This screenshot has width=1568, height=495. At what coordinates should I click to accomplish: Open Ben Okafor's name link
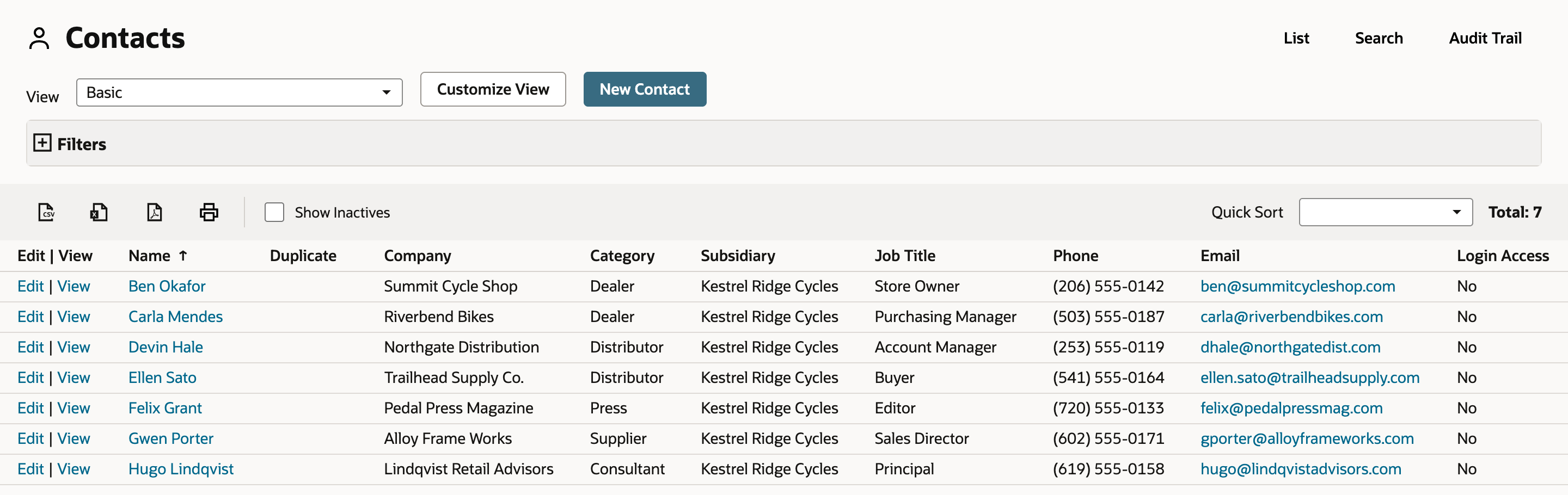point(167,287)
